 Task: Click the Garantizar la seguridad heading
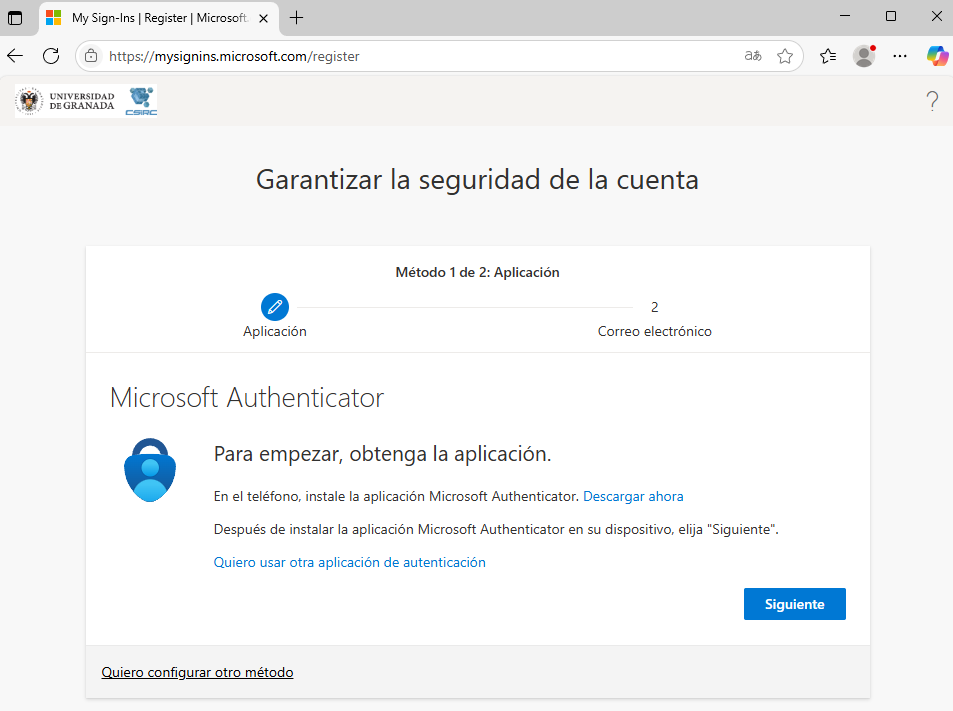click(x=477, y=180)
